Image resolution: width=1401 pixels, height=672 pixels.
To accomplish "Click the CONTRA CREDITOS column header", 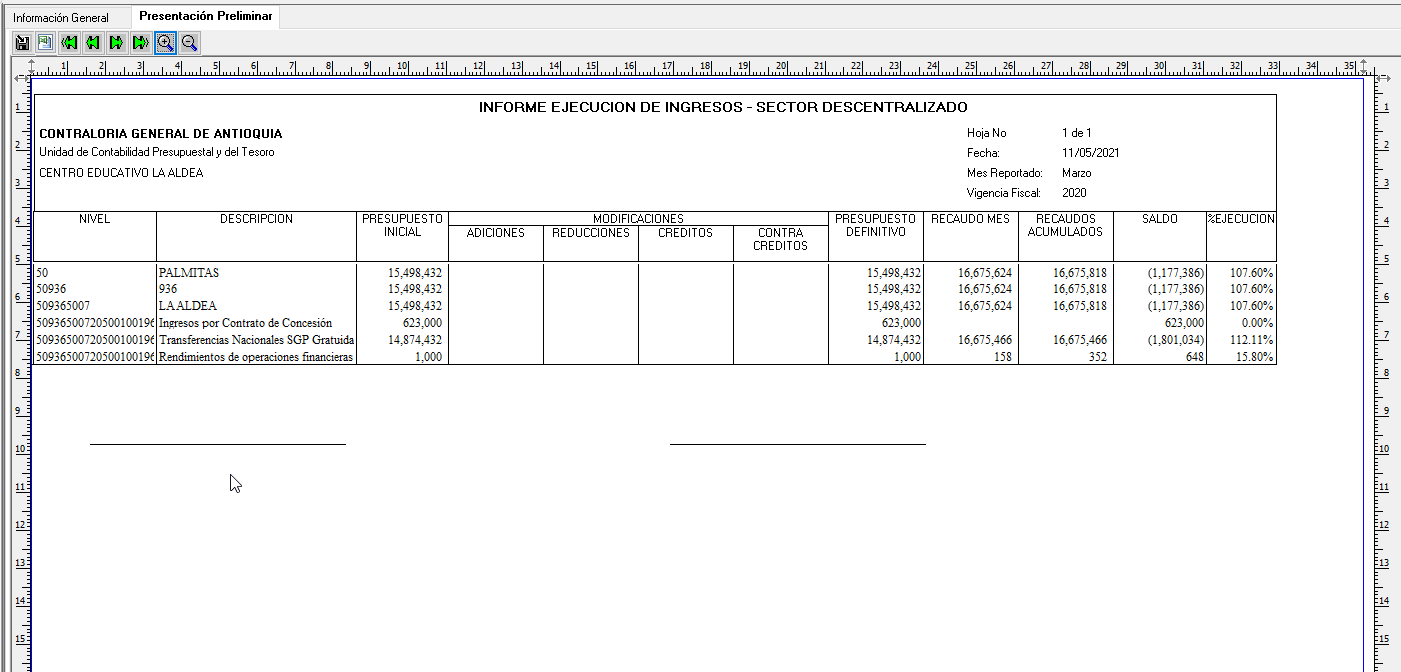I will [x=780, y=239].
